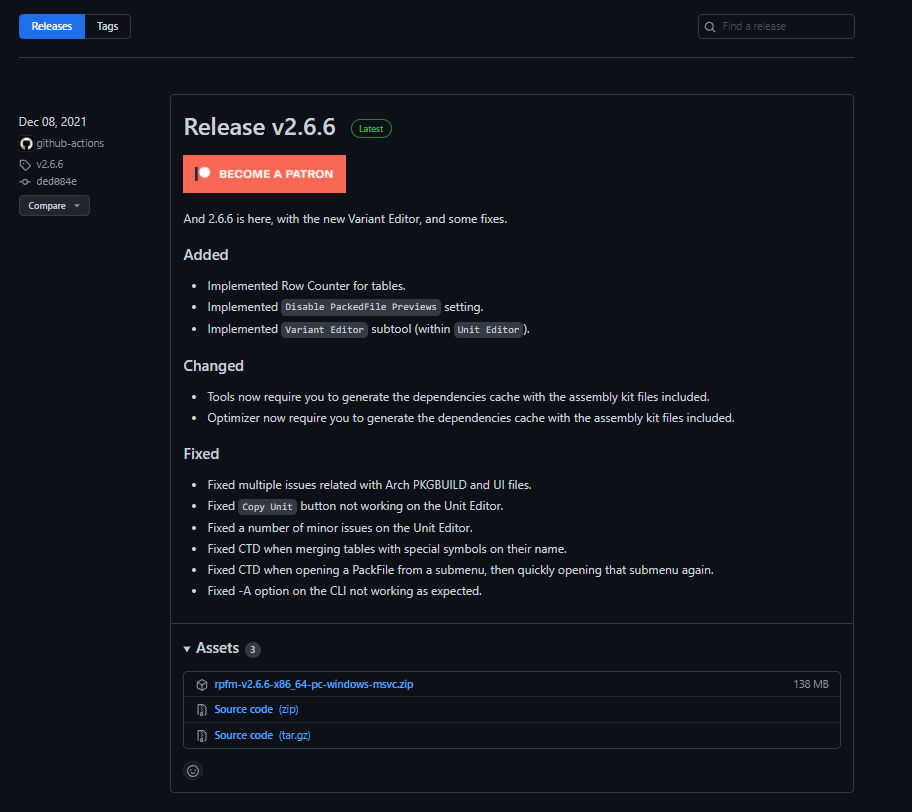Click the magnifier icon in the release search box
The height and width of the screenshot is (812, 912).
tap(710, 26)
